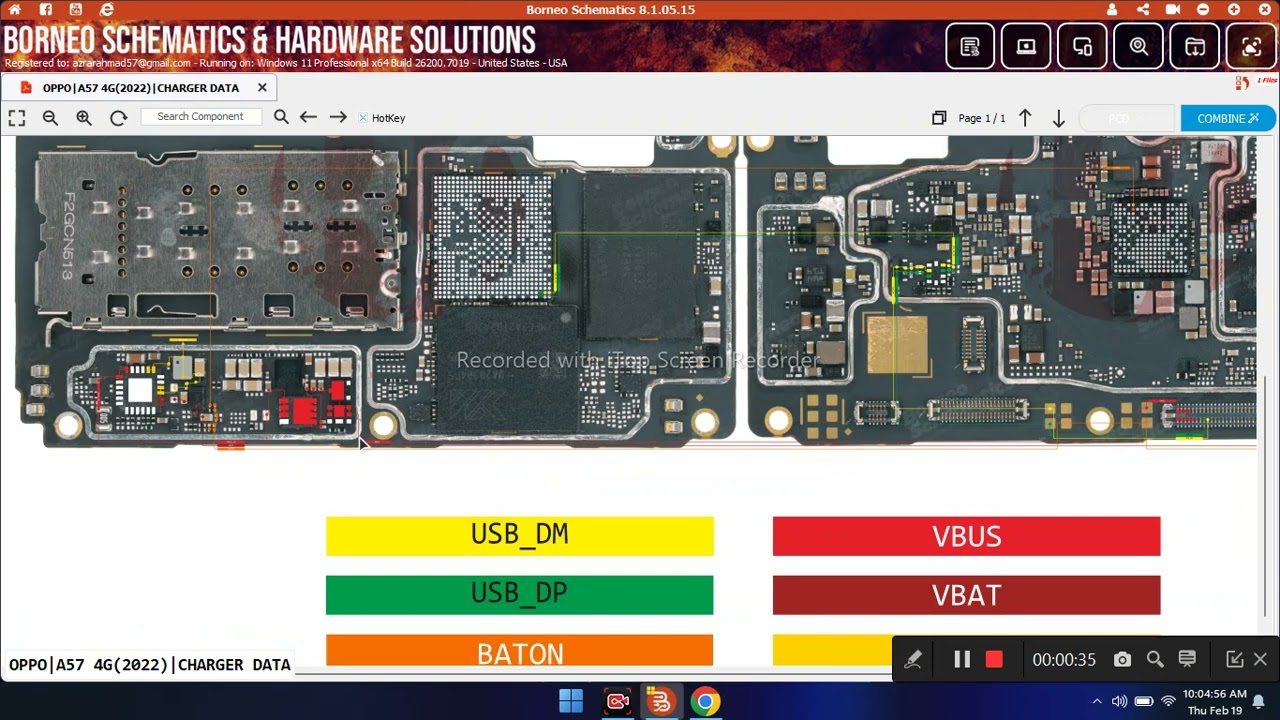Select the orange BATON legend swatch

pyautogui.click(x=520, y=650)
